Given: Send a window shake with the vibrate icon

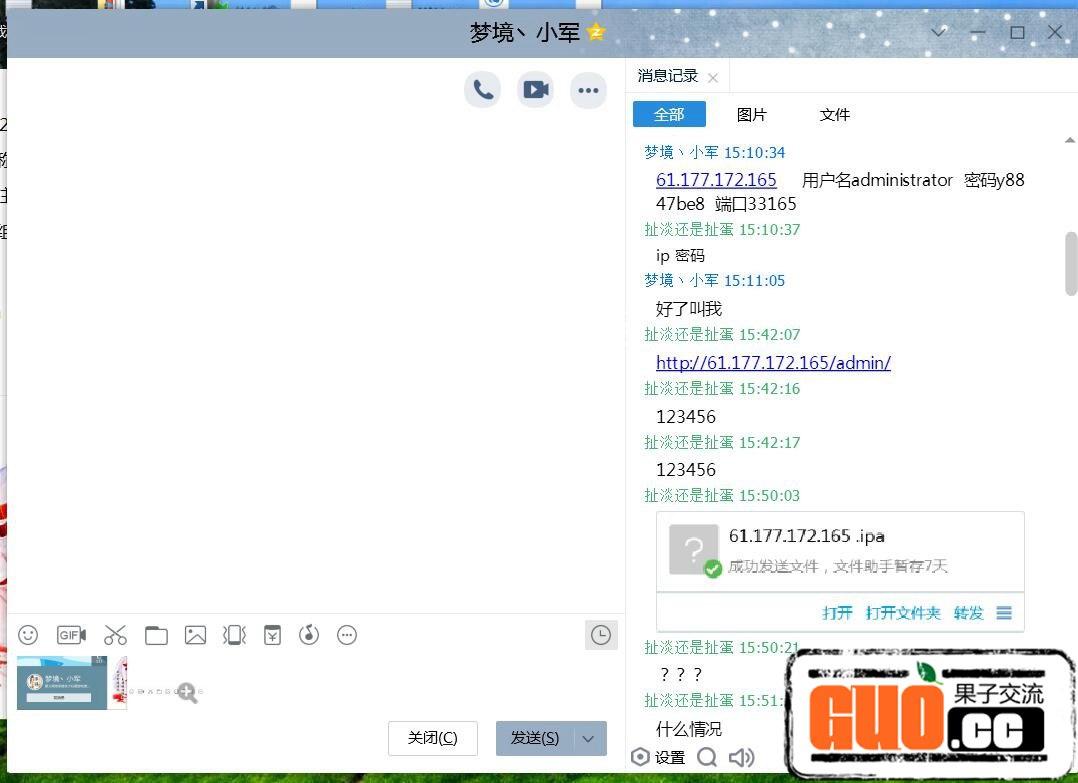Looking at the screenshot, I should coord(234,635).
